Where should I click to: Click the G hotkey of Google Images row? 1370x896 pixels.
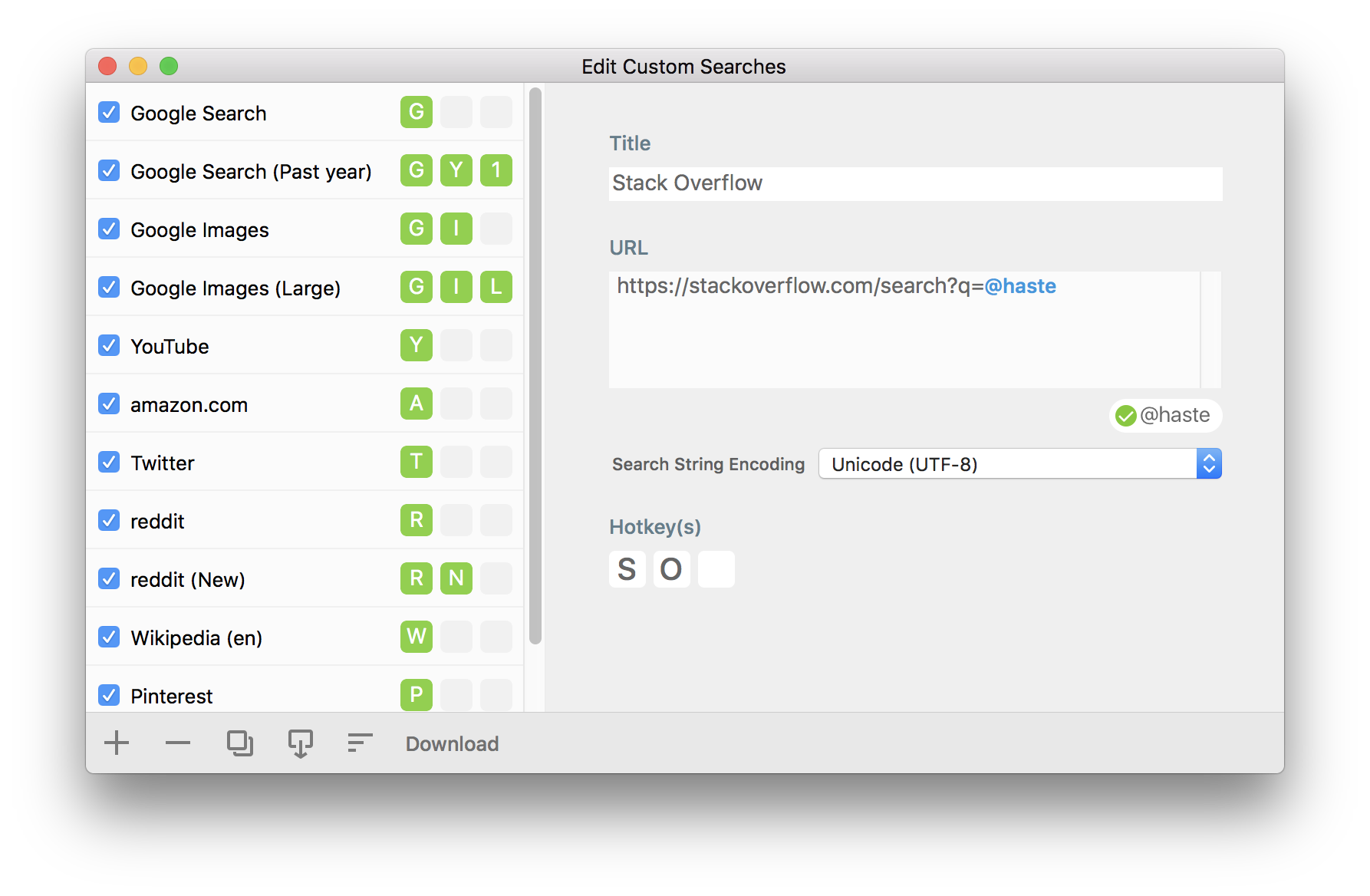417,229
